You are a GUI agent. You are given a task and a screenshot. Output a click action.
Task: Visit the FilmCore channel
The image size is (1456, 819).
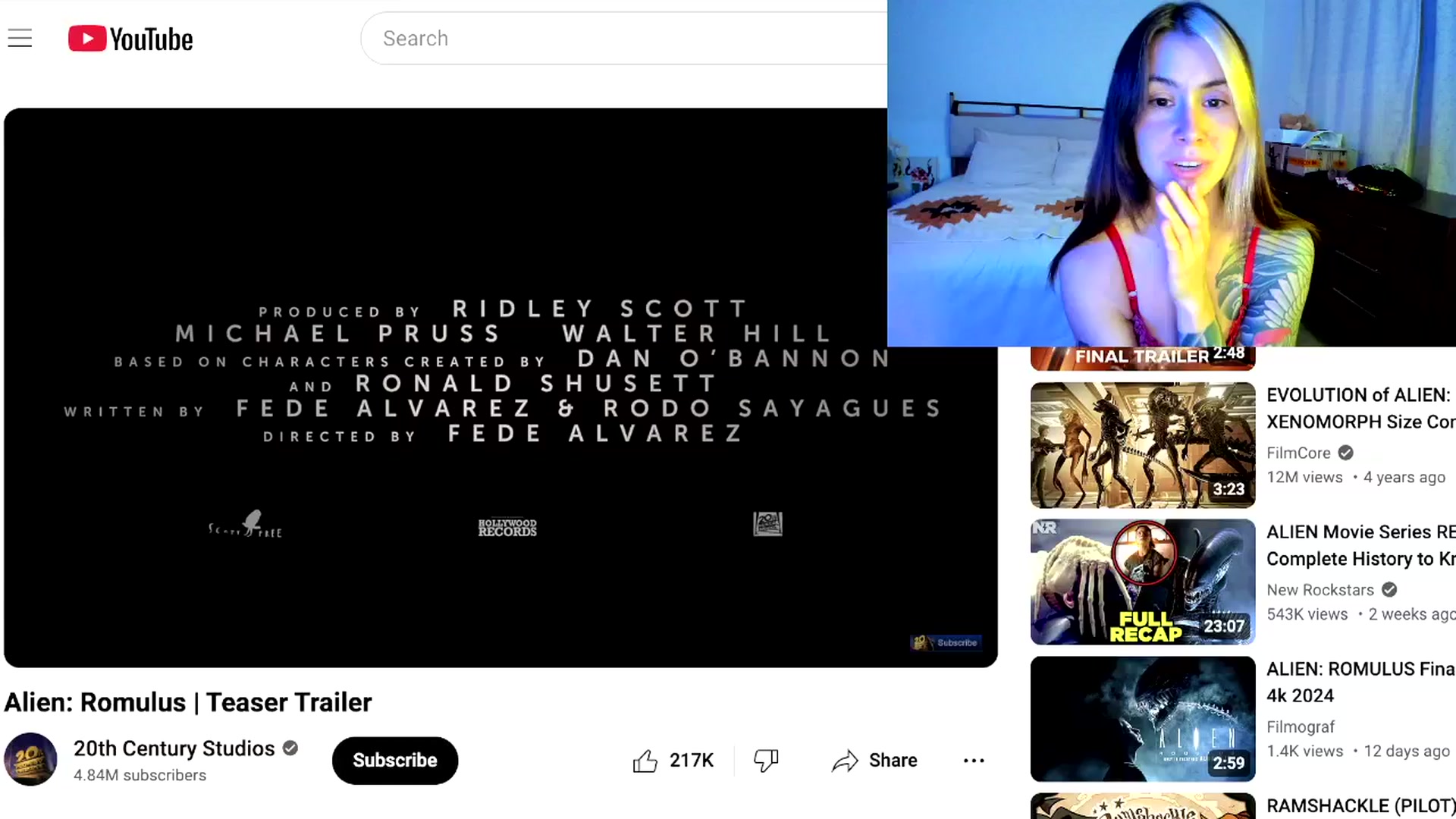click(x=1298, y=453)
